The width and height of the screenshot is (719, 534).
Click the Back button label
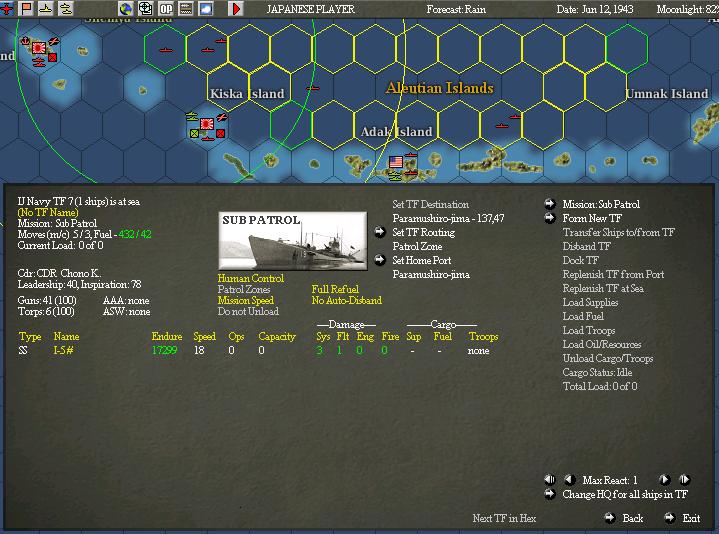click(x=632, y=518)
